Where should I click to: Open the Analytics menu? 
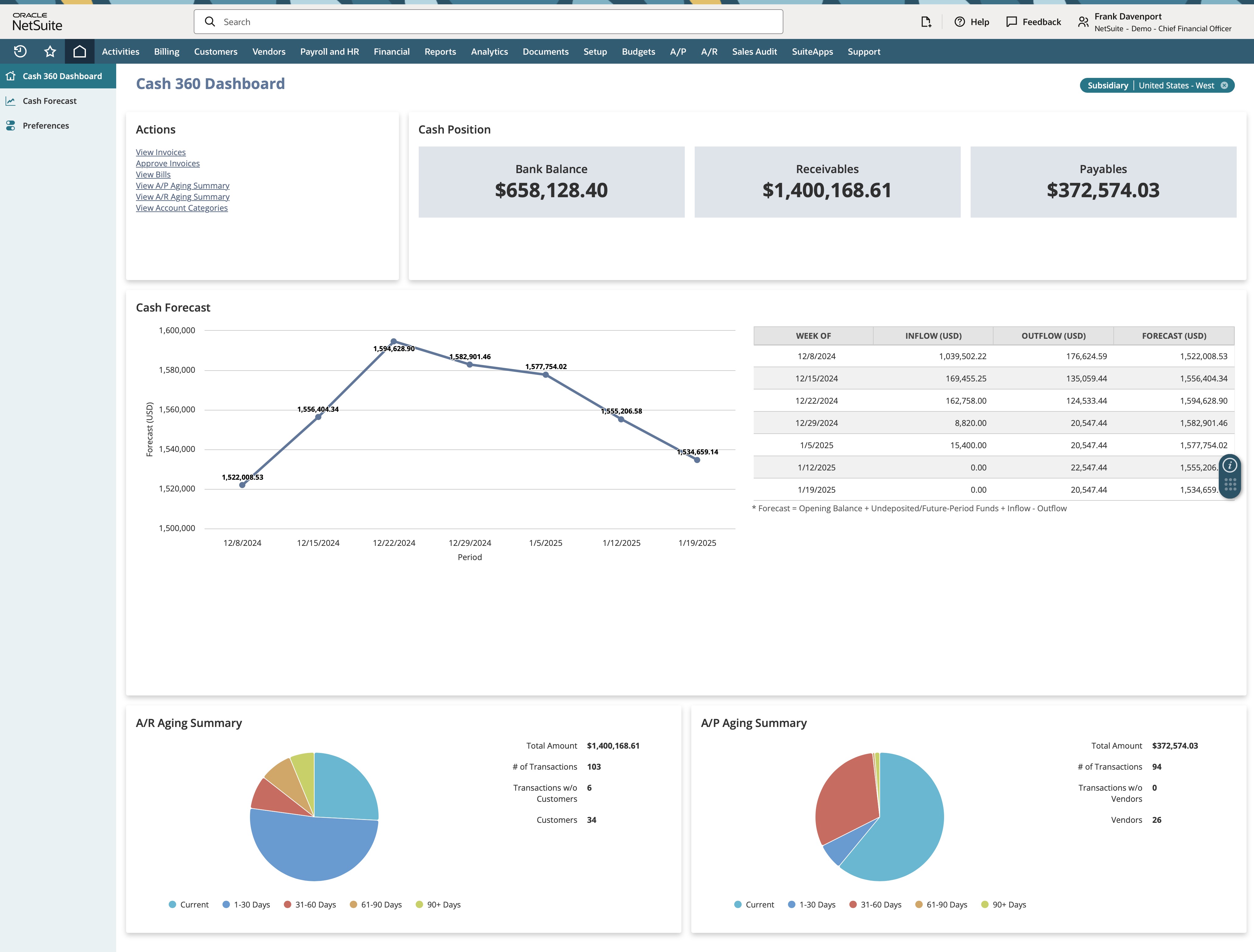[489, 51]
